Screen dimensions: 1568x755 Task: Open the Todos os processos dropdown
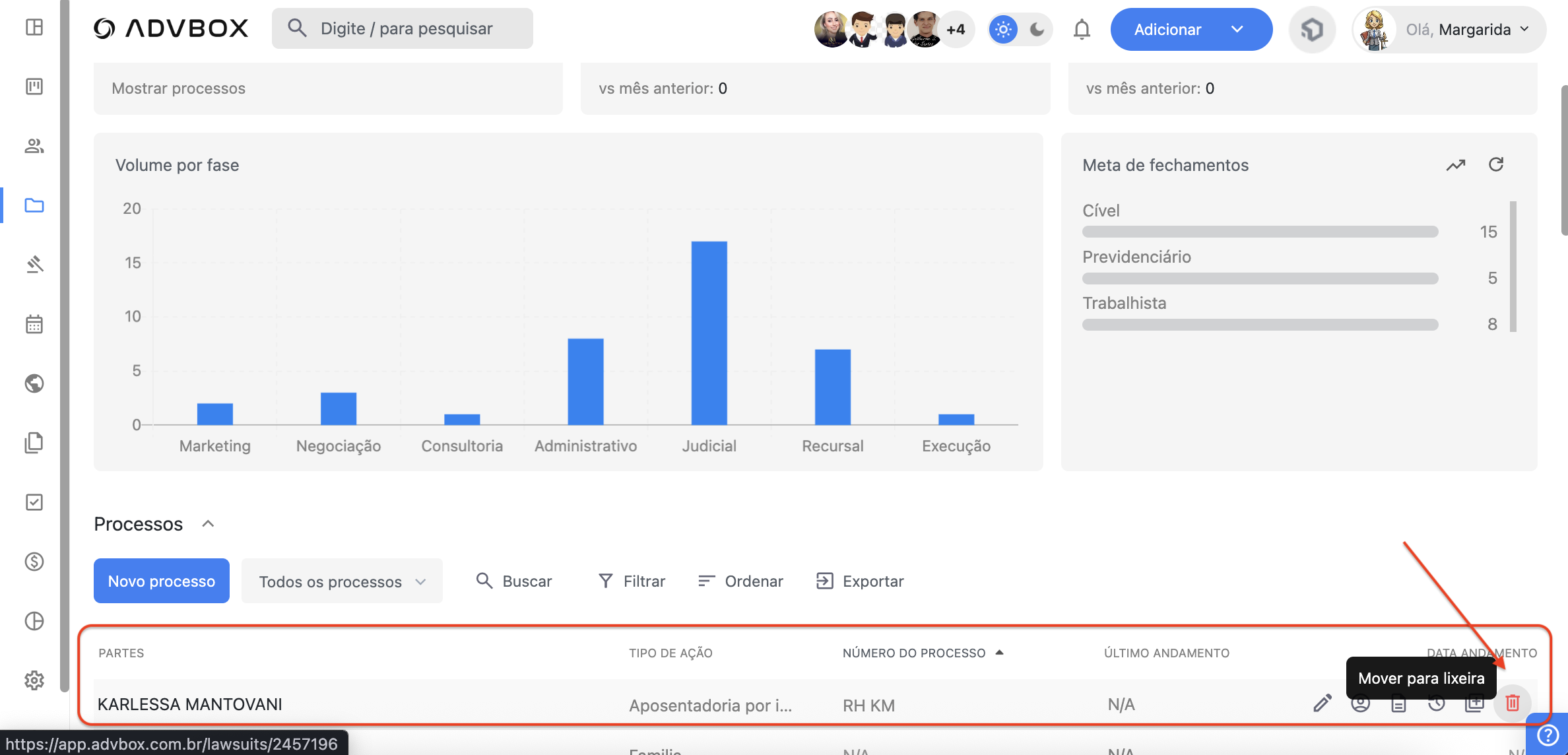(342, 581)
